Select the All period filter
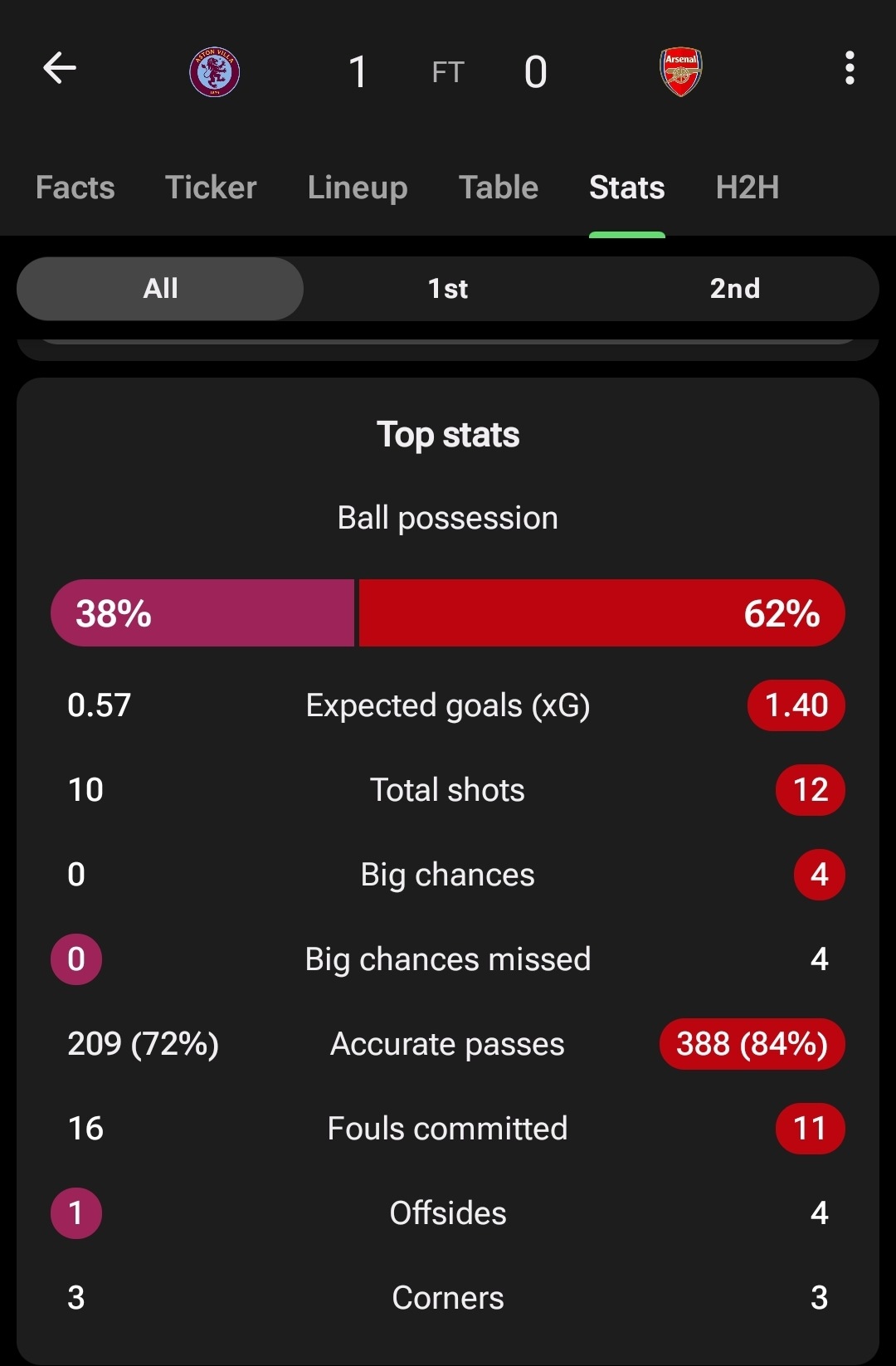Image resolution: width=896 pixels, height=1366 pixels. click(160, 289)
